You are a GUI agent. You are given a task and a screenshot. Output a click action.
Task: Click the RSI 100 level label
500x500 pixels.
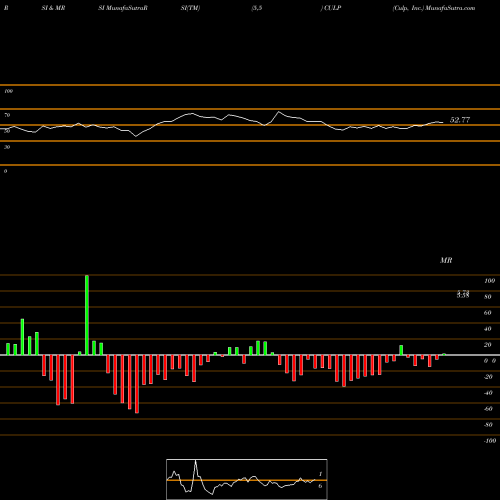[8, 91]
